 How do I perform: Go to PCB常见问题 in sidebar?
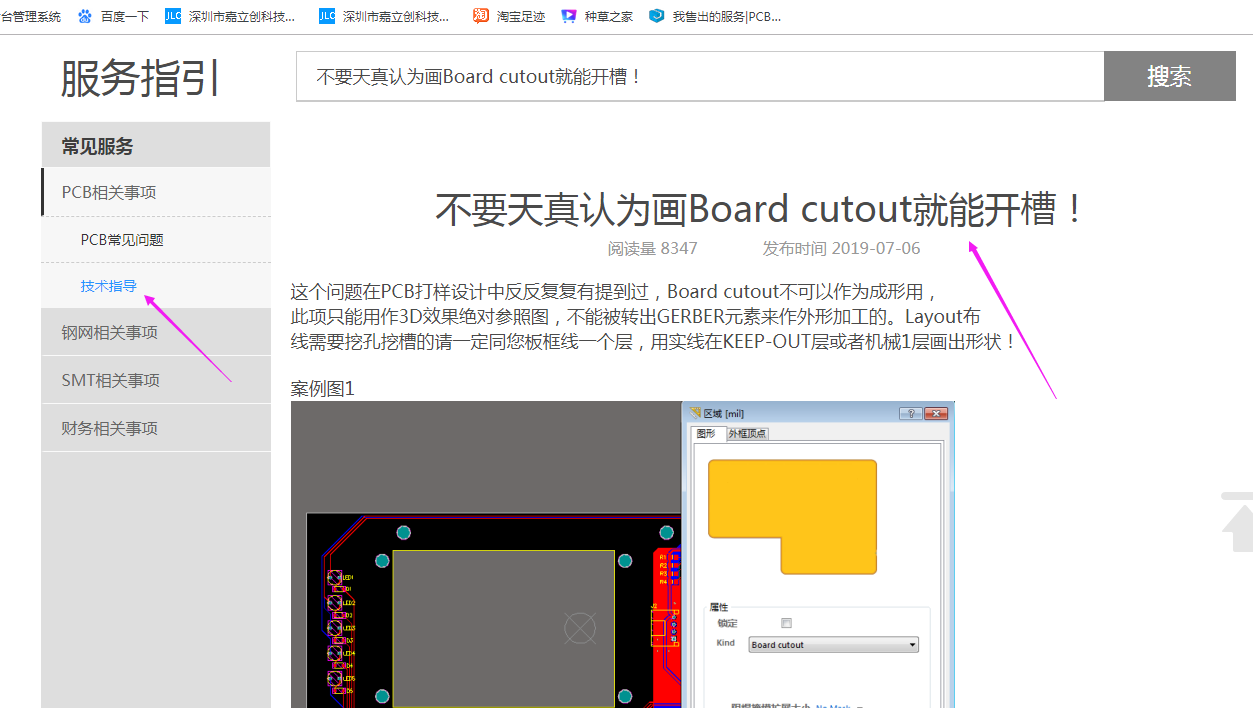(122, 240)
